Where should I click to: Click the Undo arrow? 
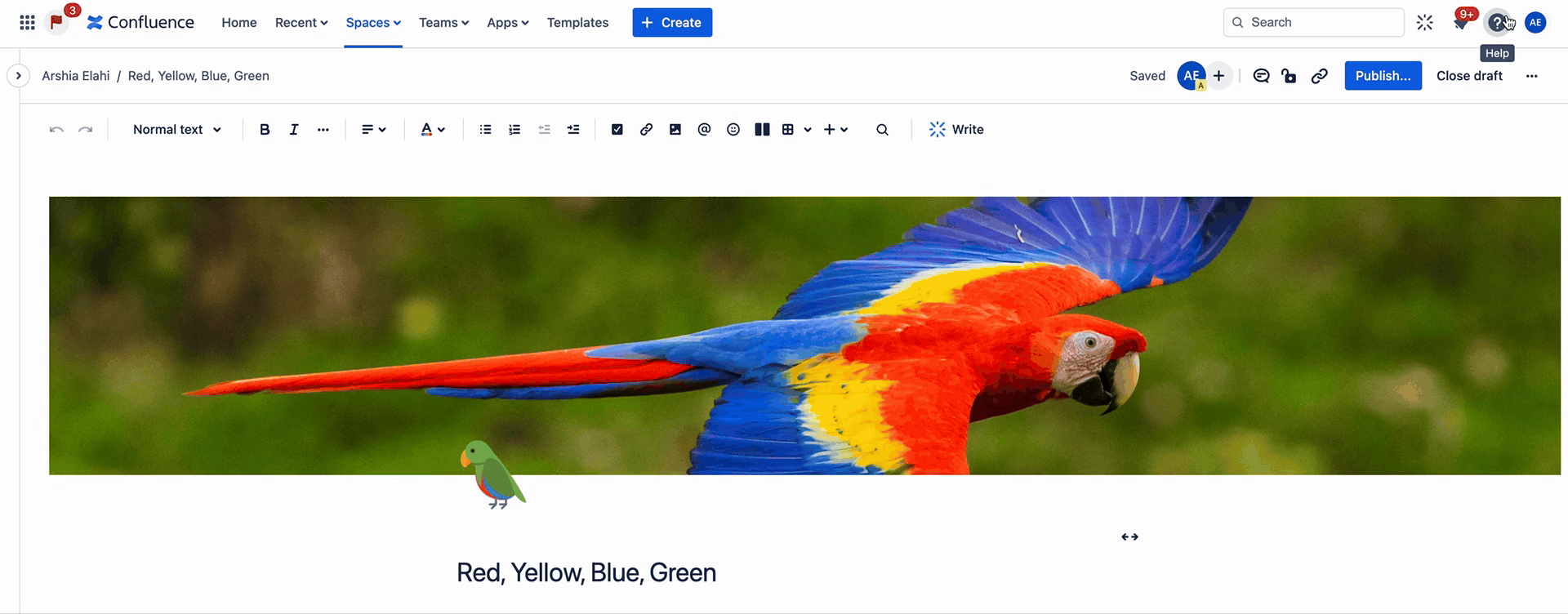point(56,129)
